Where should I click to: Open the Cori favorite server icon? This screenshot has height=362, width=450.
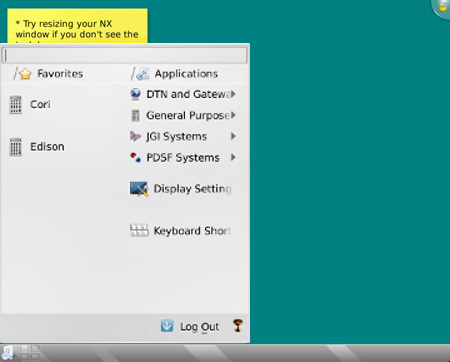click(x=15, y=105)
